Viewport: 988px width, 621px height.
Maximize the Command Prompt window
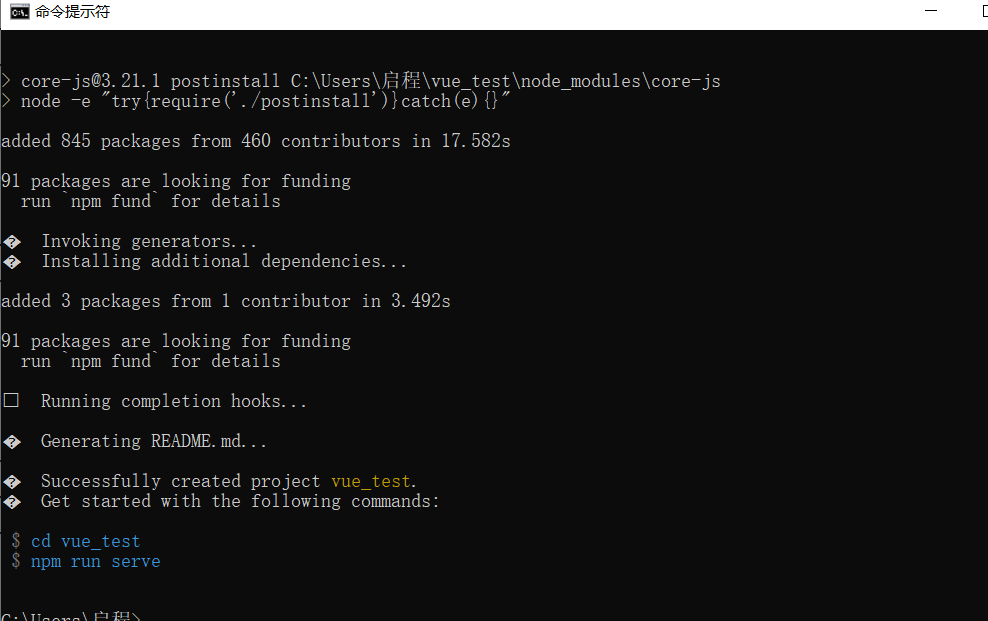tap(977, 12)
